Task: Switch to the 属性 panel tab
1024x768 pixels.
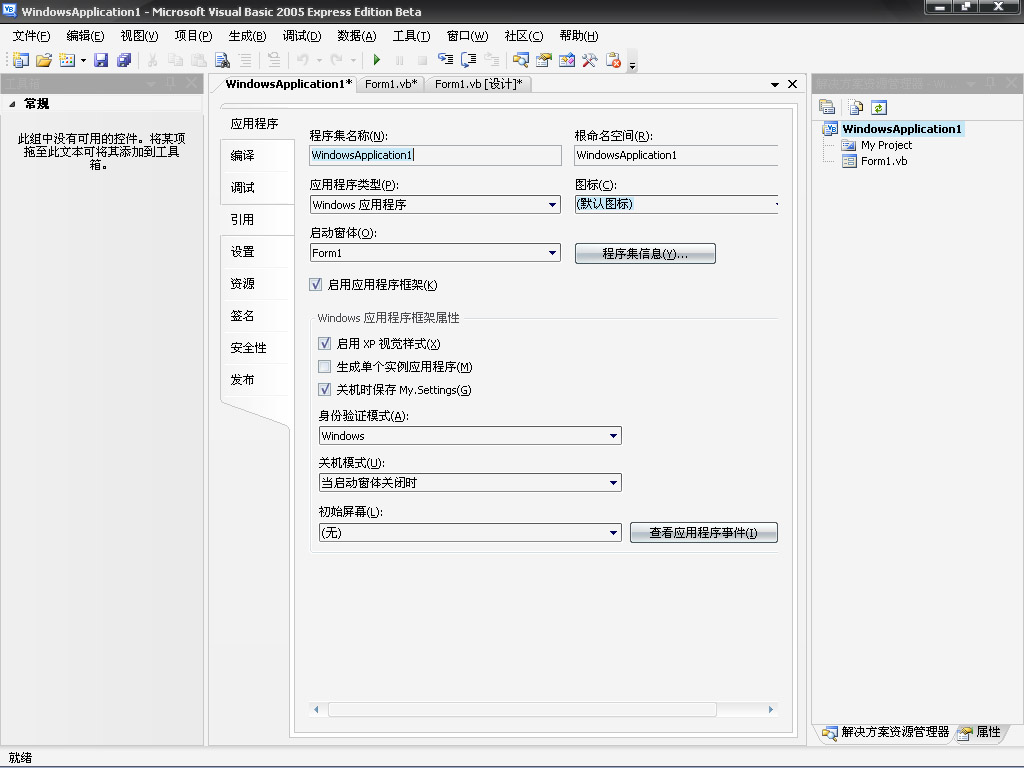Action: (x=980, y=732)
